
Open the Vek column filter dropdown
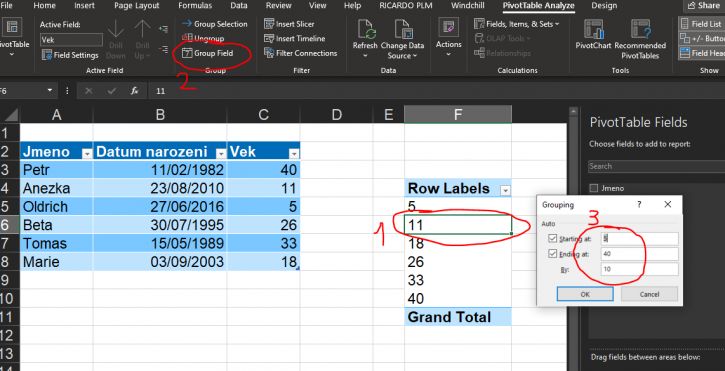tap(294, 153)
